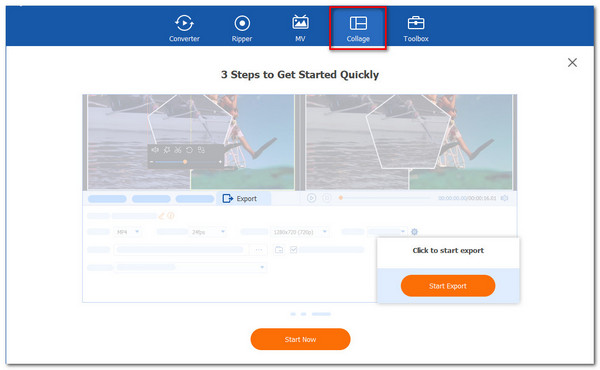Open the output folder icon
This screenshot has height=370, width=600.
[x=279, y=250]
